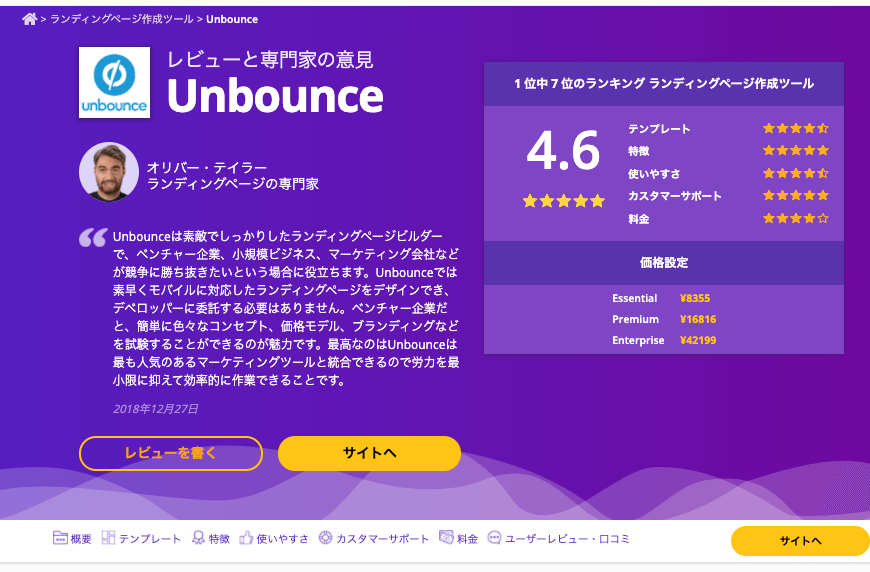This screenshot has width=870, height=572.
Task: Click the large Unbounce heading
Action: pos(275,95)
